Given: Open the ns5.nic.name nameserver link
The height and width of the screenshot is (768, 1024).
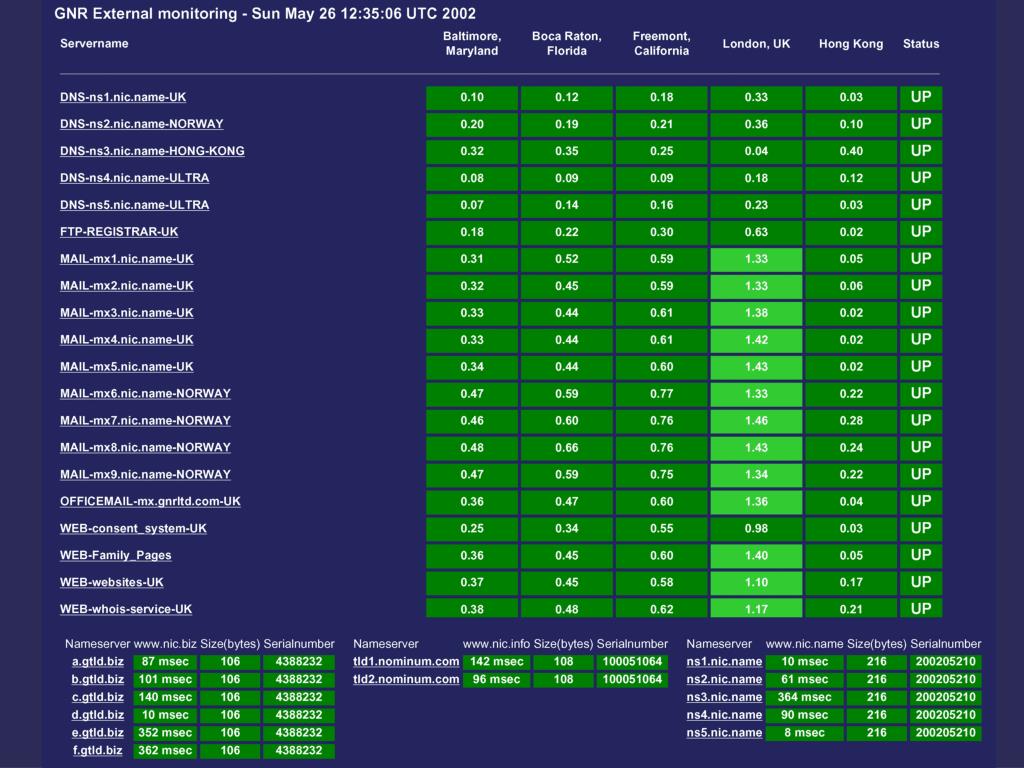Looking at the screenshot, I should click(x=724, y=733).
